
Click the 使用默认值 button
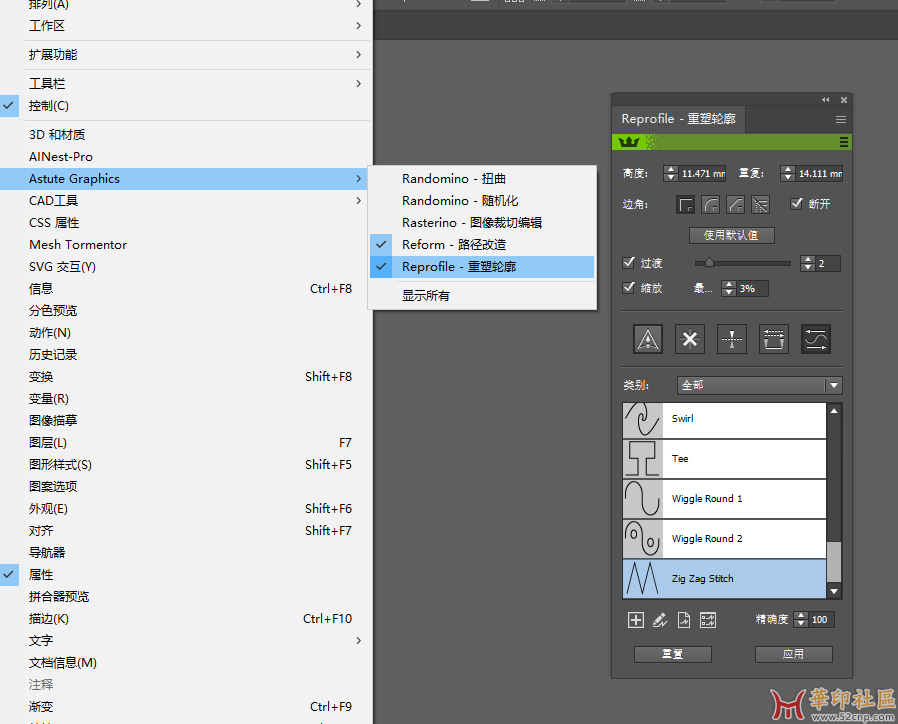pos(731,235)
